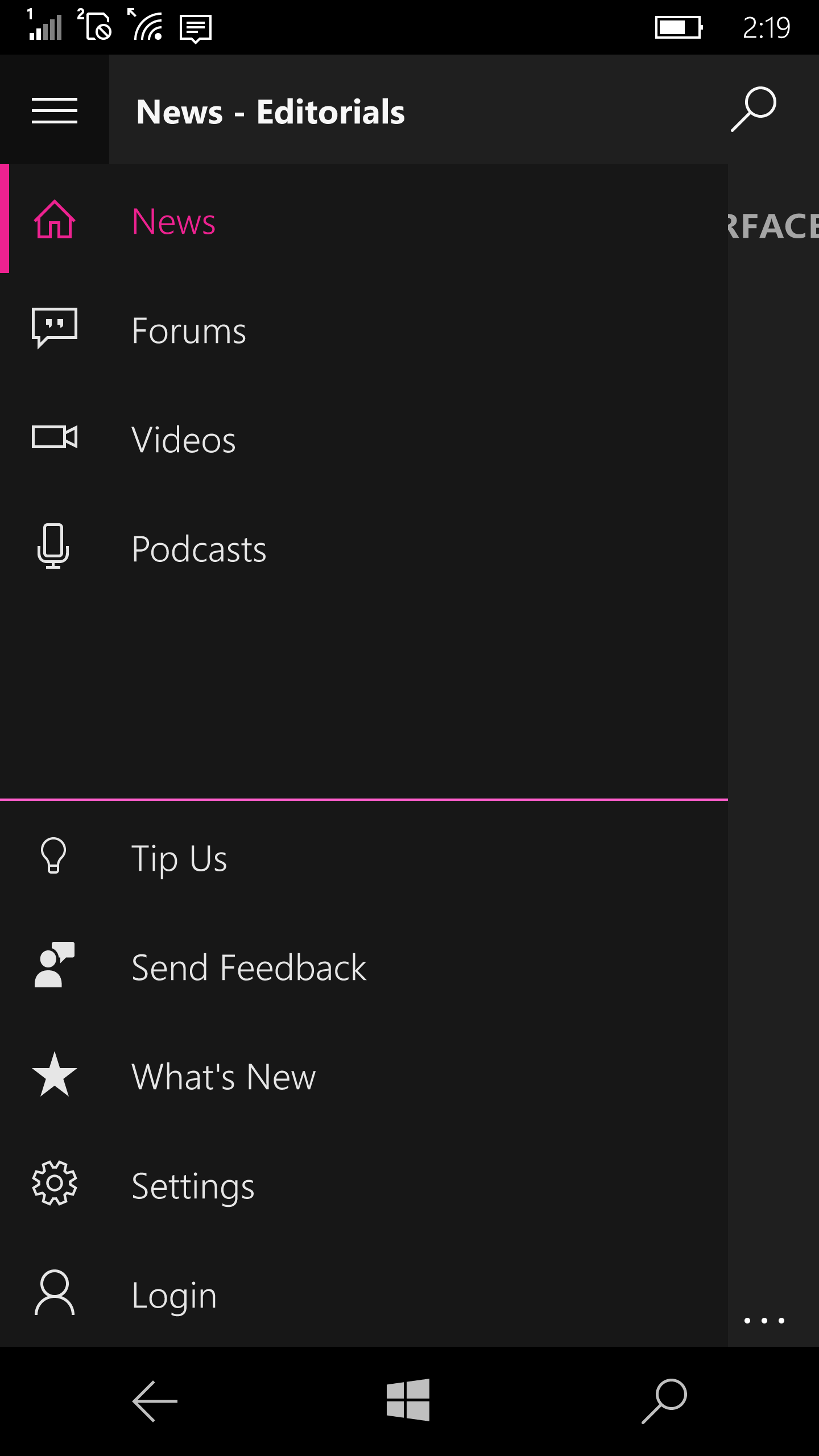Show What's New
819x1456 pixels.
(224, 1077)
